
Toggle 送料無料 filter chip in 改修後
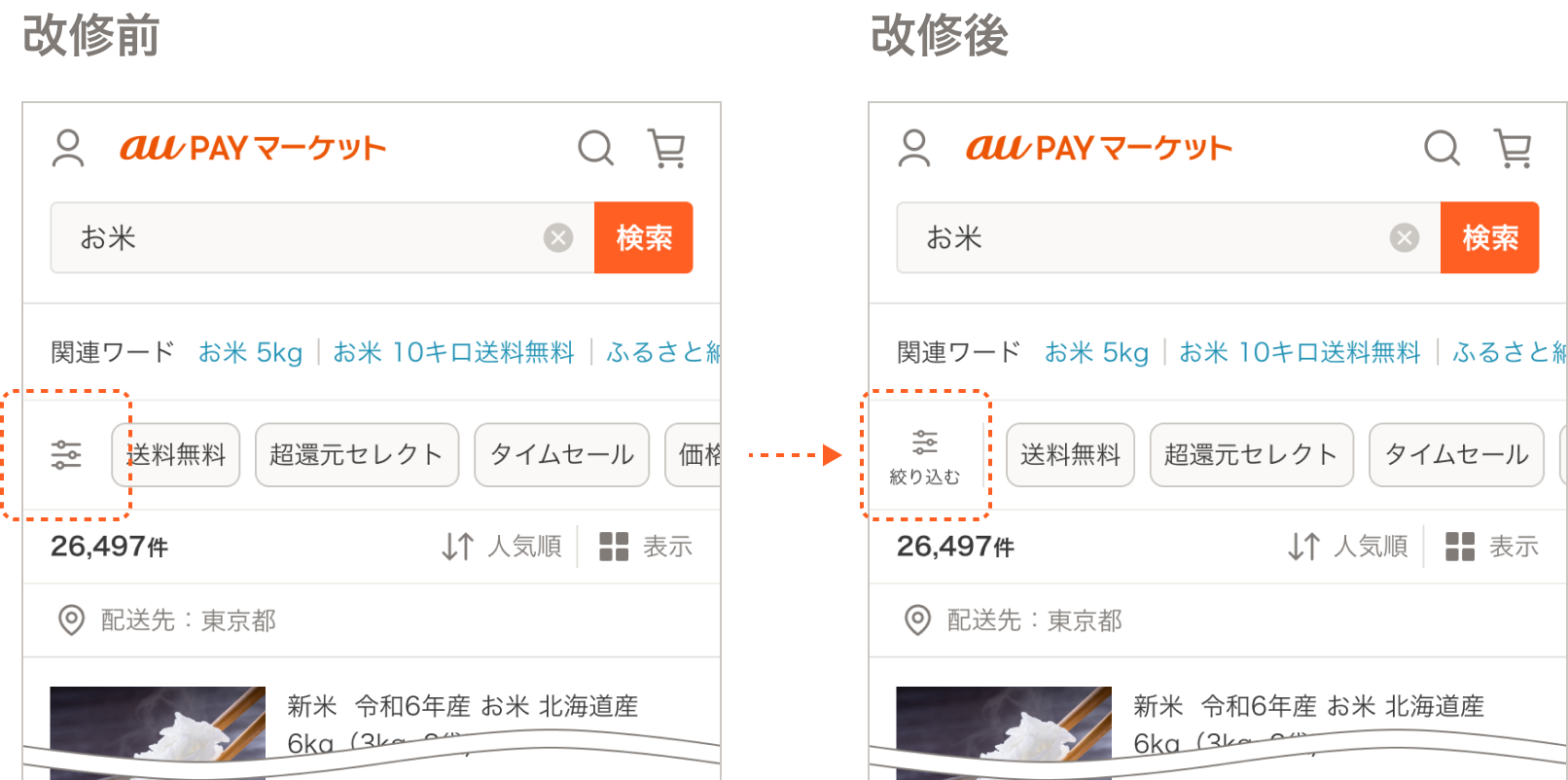(x=1070, y=454)
